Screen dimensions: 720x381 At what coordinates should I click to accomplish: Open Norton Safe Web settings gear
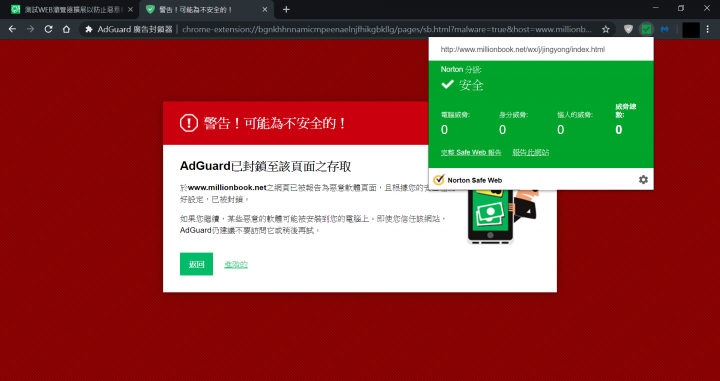click(643, 179)
